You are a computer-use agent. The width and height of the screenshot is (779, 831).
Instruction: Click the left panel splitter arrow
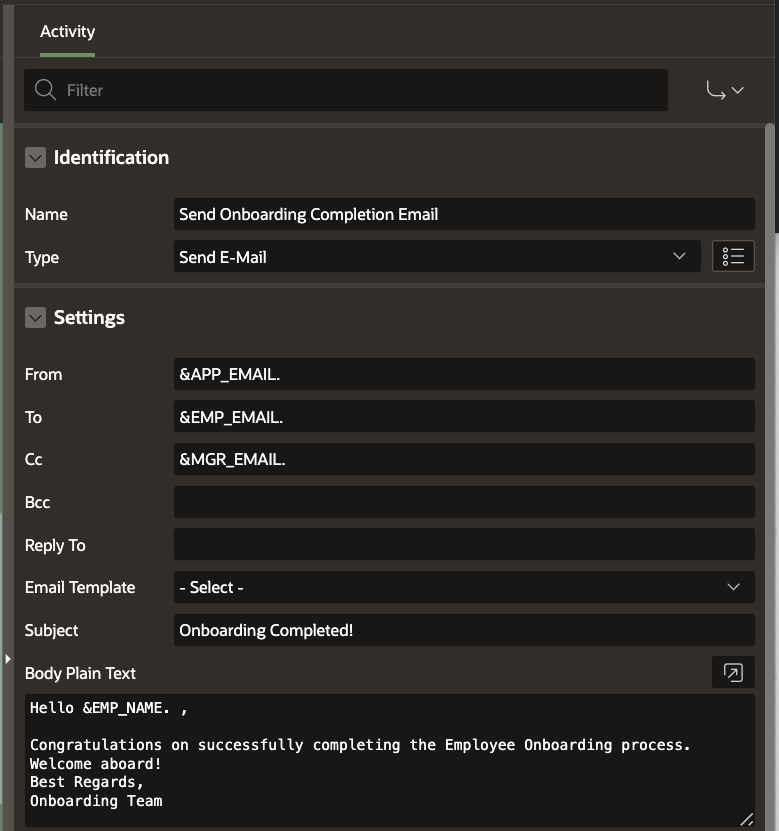tap(8, 659)
